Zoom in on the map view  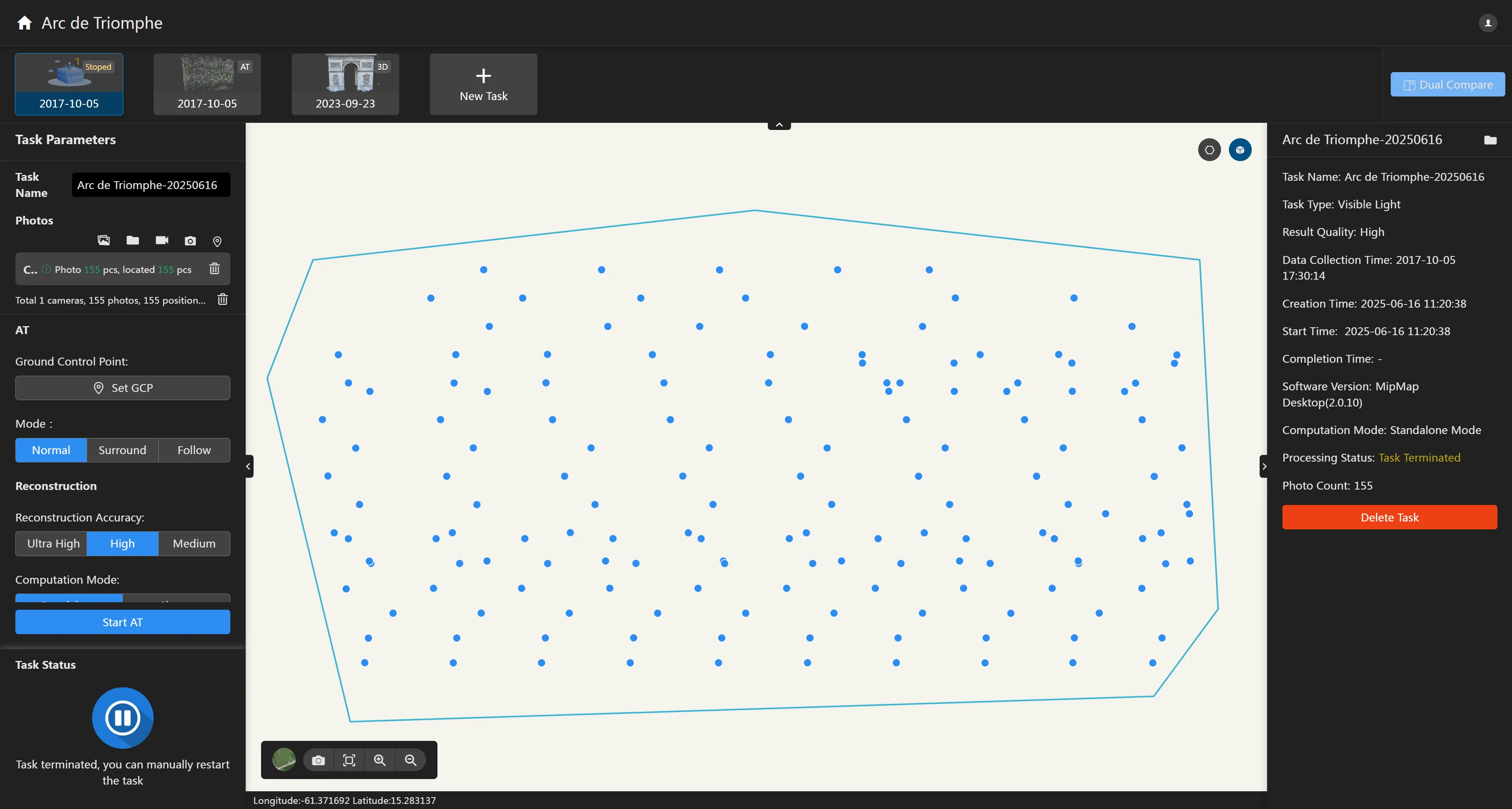[380, 760]
